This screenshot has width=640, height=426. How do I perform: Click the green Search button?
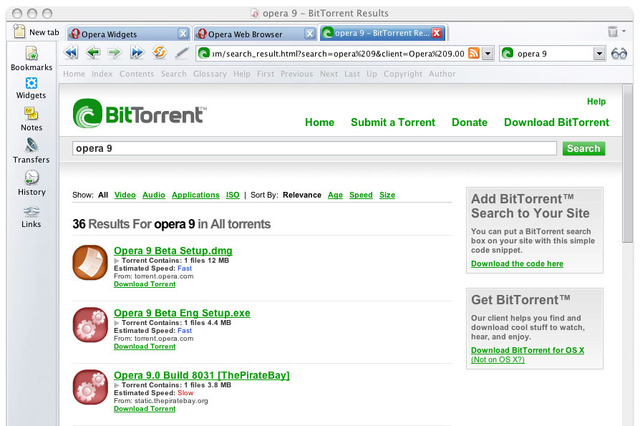[x=584, y=149]
